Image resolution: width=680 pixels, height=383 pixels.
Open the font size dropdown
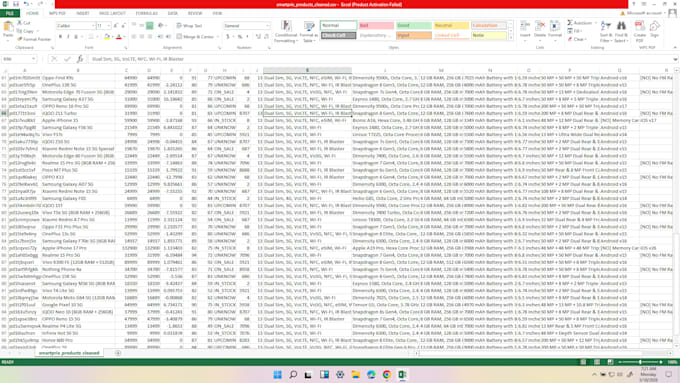coord(108,26)
